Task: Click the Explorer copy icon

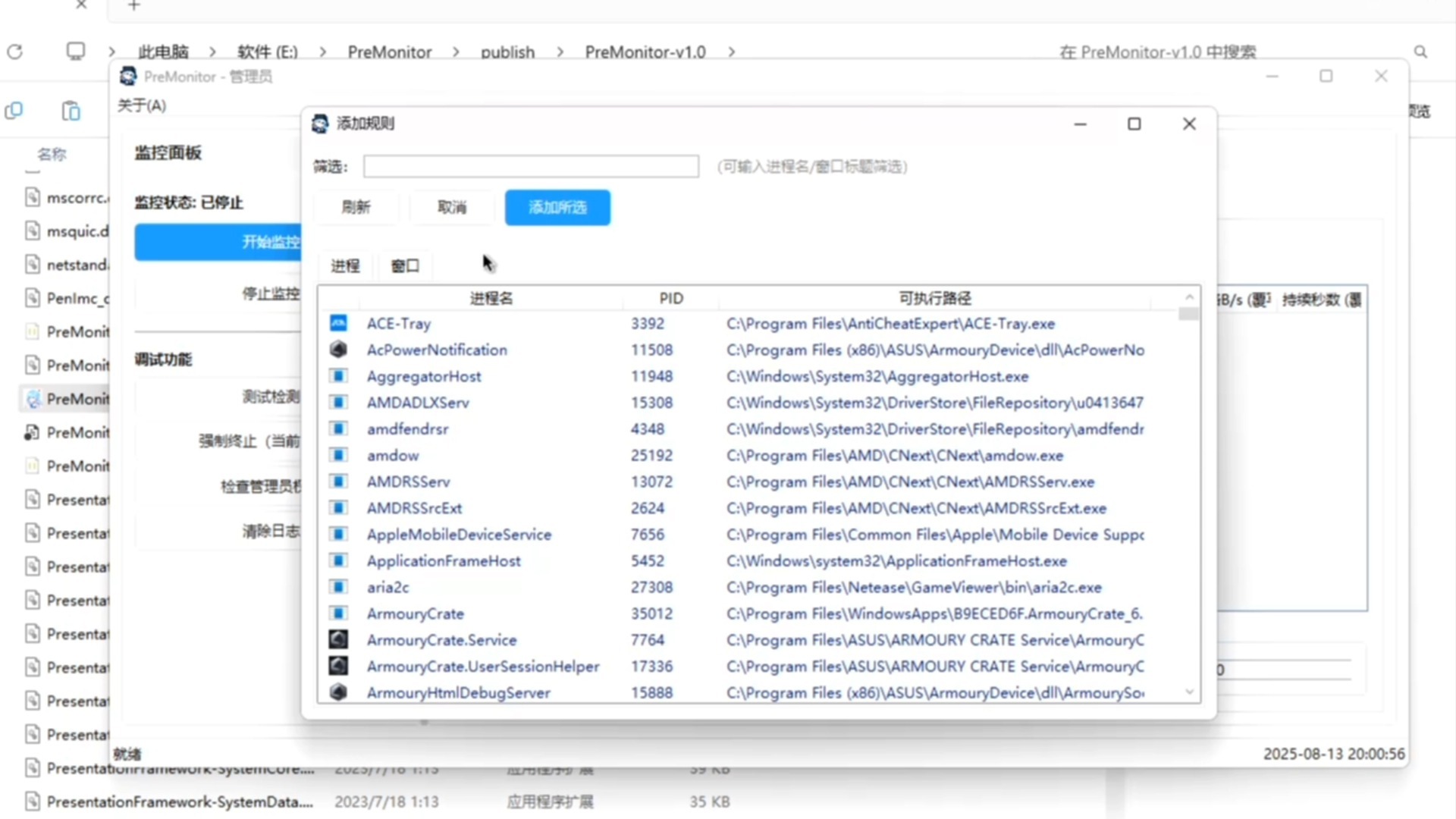Action: coord(14,111)
